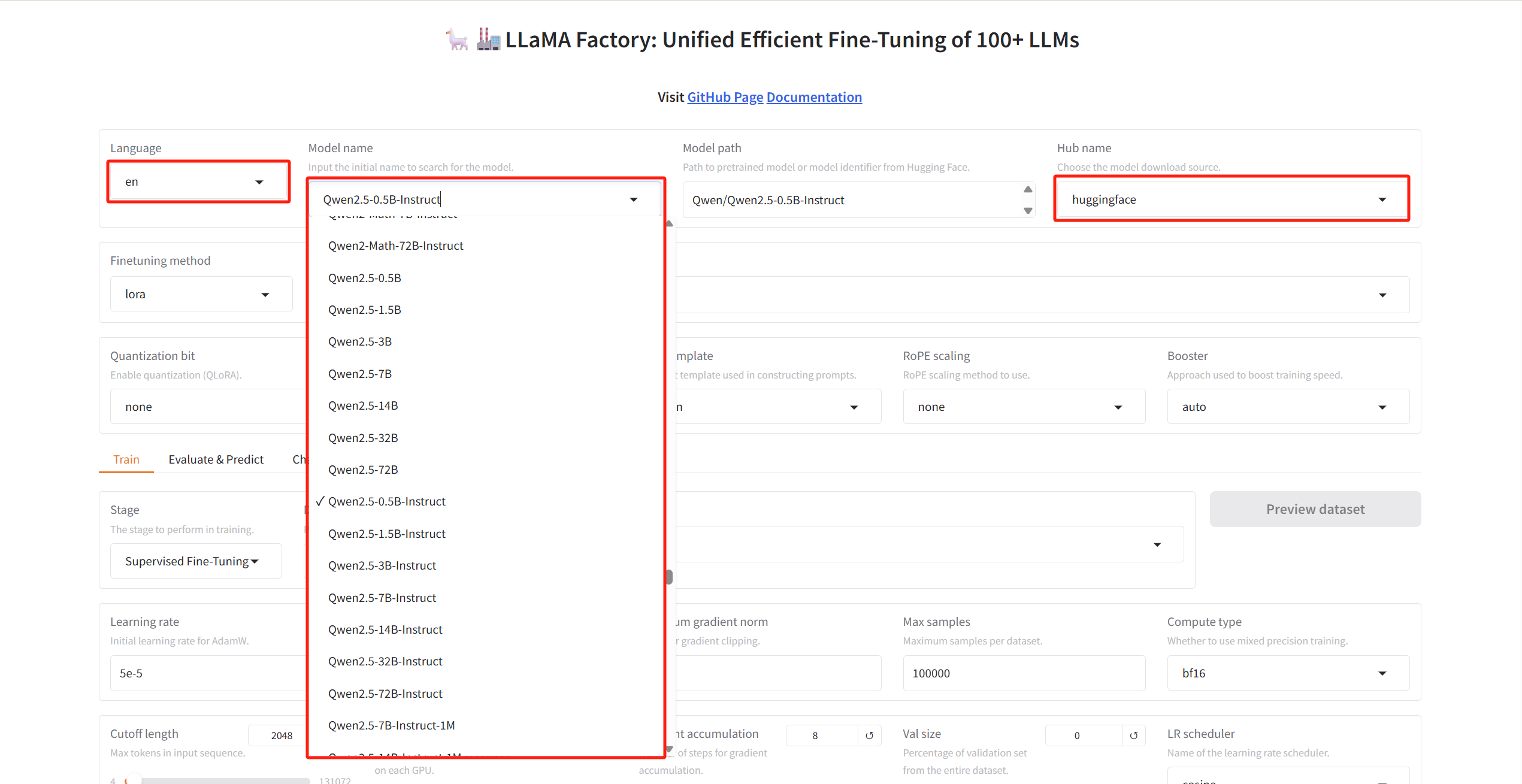Screen dimensions: 1522x784
Task: Open the Compute type bf16 dropdown
Action: (1287, 673)
